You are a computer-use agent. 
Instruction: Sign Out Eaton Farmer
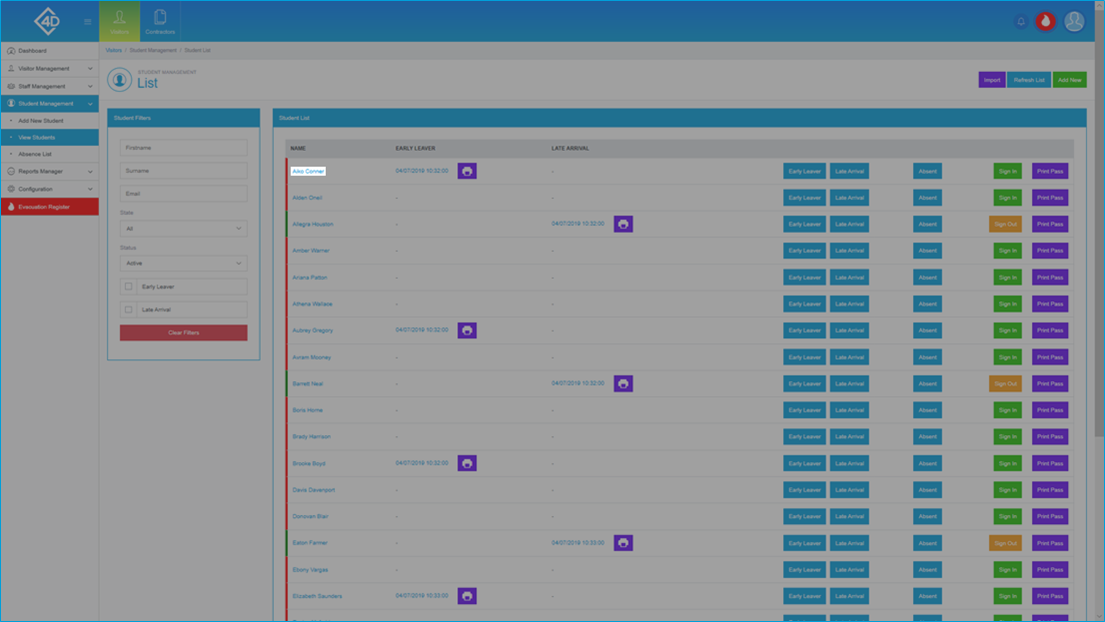point(1006,543)
